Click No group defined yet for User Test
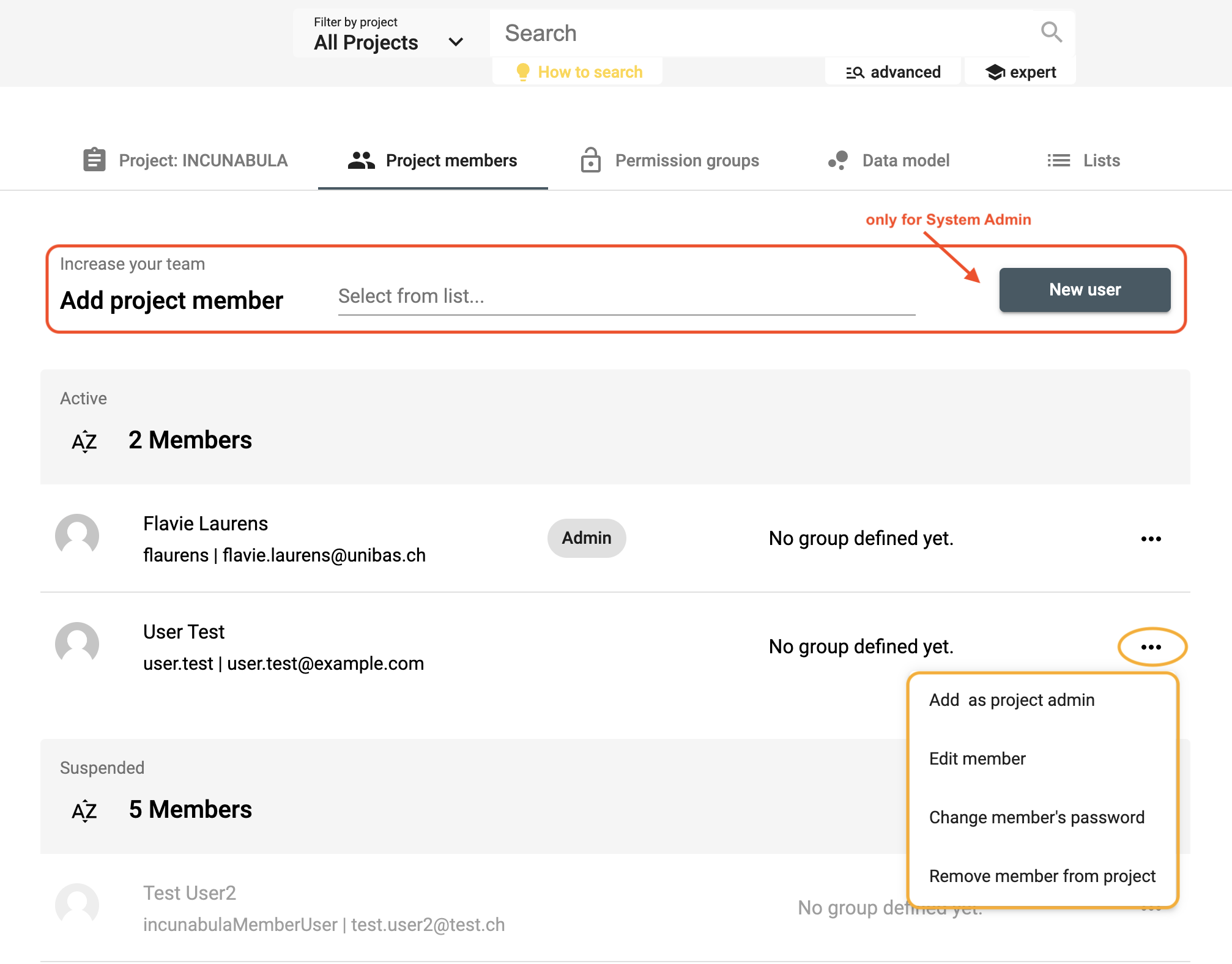Image resolution: width=1232 pixels, height=964 pixels. point(861,647)
